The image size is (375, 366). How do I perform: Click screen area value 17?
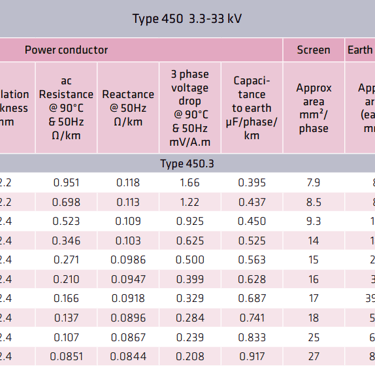point(313,298)
